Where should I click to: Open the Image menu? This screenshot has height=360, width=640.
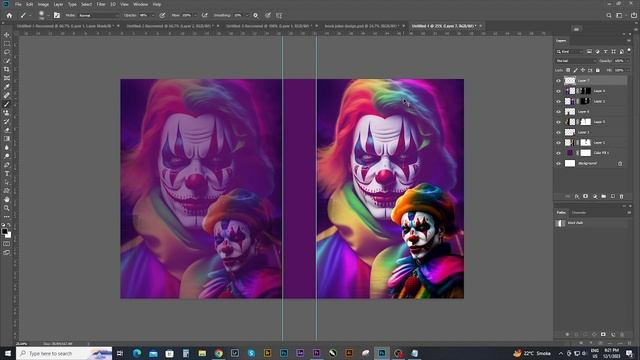[x=43, y=4]
